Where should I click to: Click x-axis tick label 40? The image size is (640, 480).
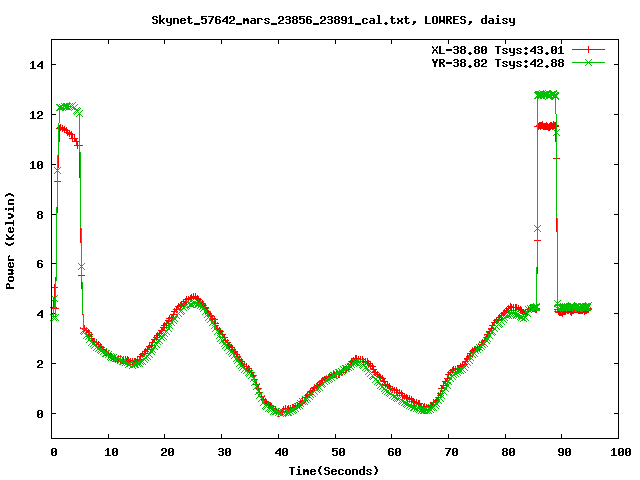[281, 452]
